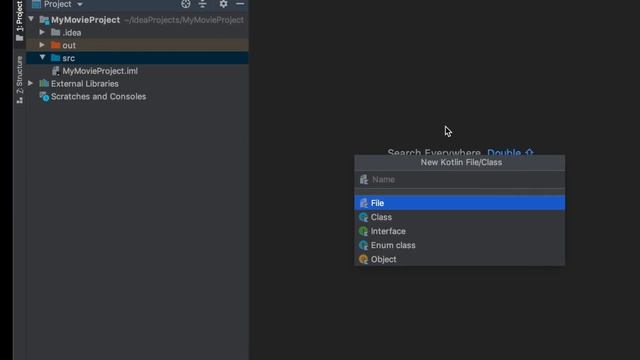This screenshot has width=640, height=360.
Task: Select MyMovieProject root node
Action: 85,20
